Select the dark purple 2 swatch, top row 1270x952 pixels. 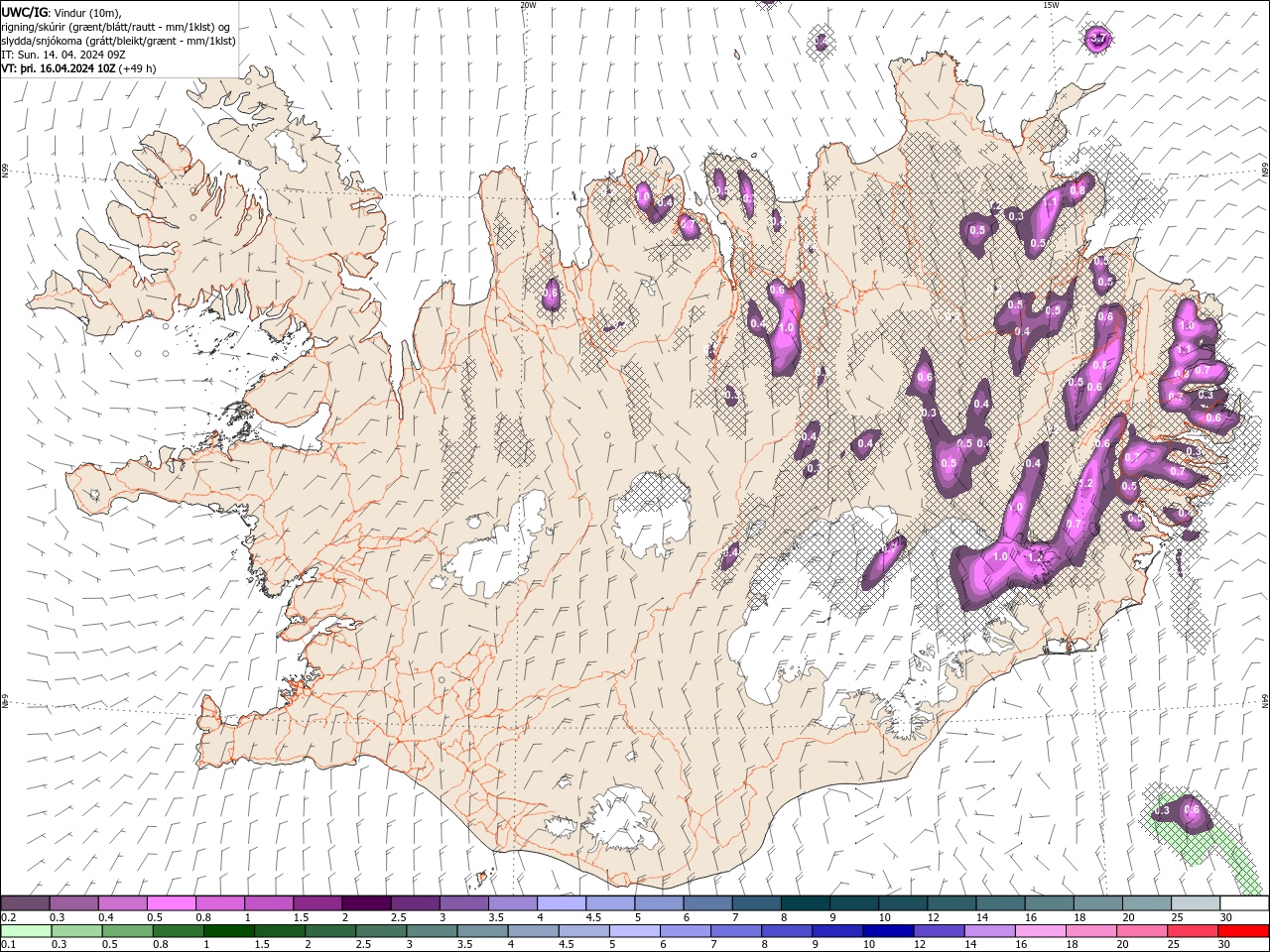[x=365, y=903]
